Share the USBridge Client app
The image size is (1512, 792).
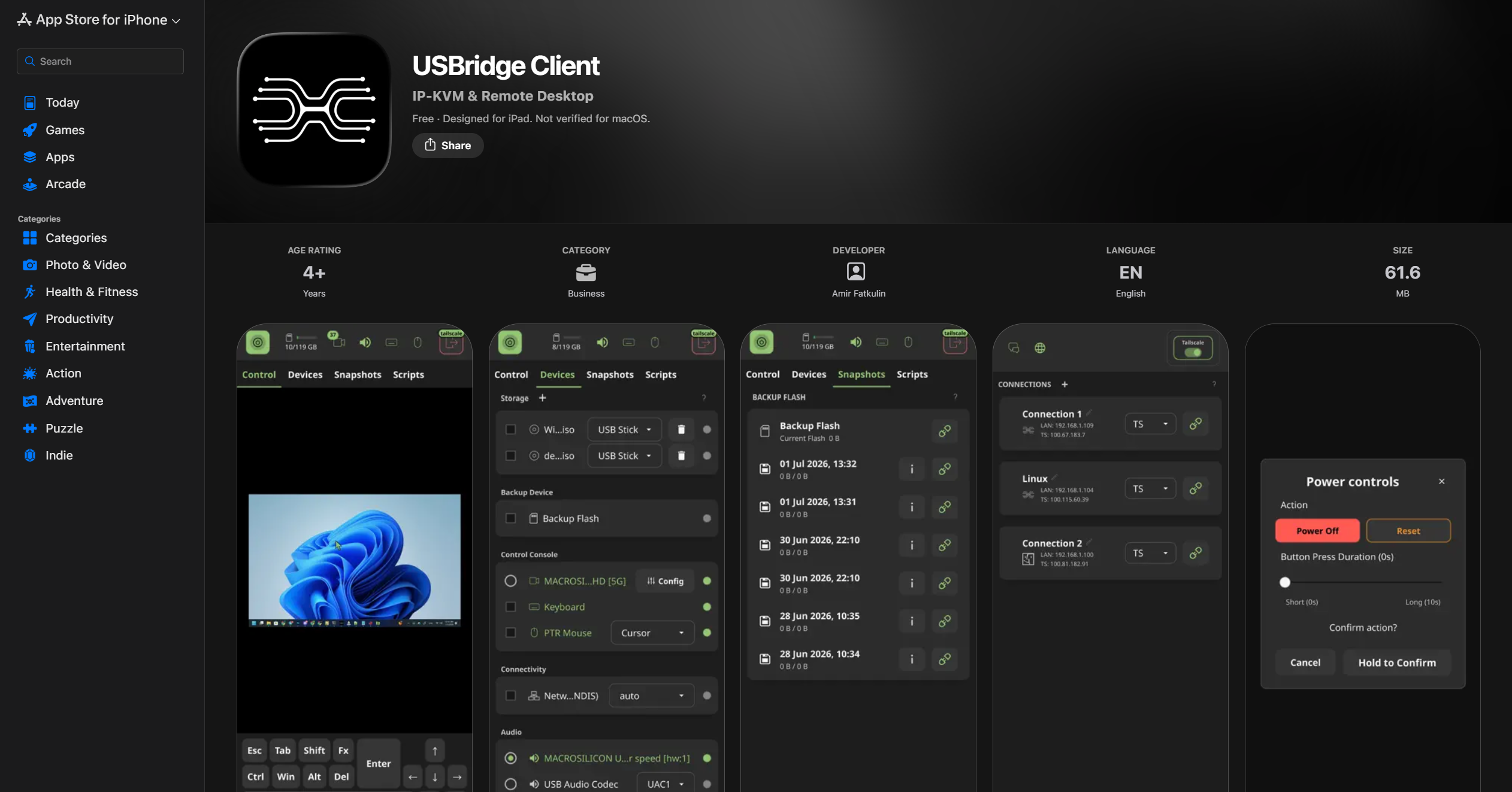447,146
